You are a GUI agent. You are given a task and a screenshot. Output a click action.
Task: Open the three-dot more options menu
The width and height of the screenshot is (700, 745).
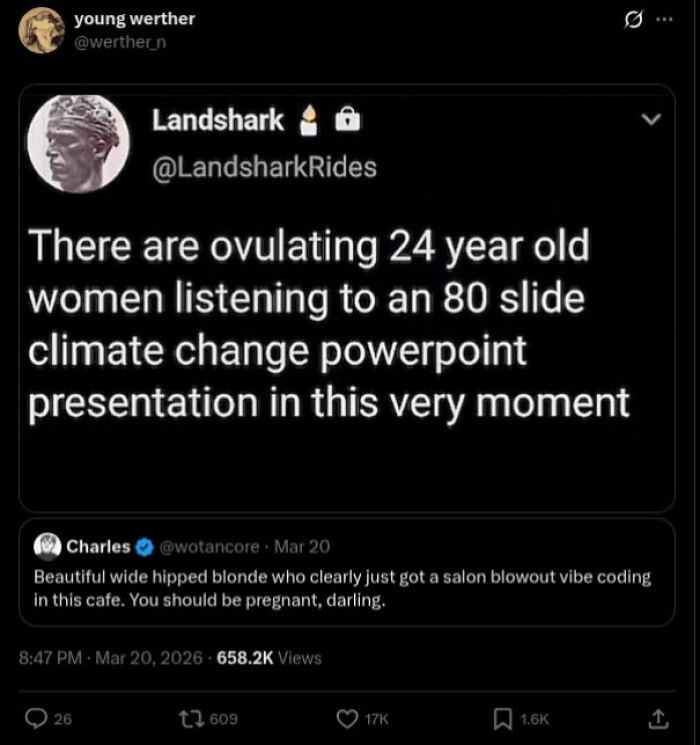(664, 19)
